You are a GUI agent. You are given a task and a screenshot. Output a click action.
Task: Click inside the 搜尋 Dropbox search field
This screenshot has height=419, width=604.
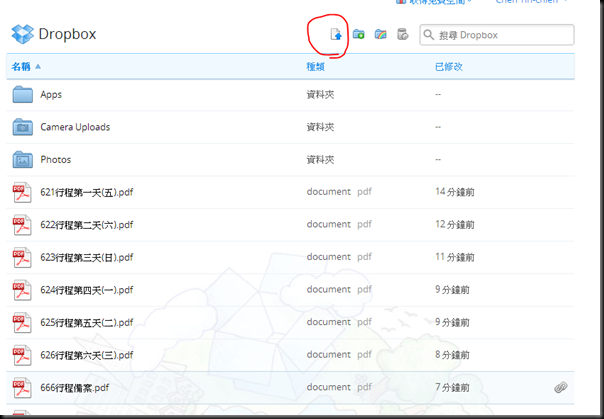coord(497,35)
